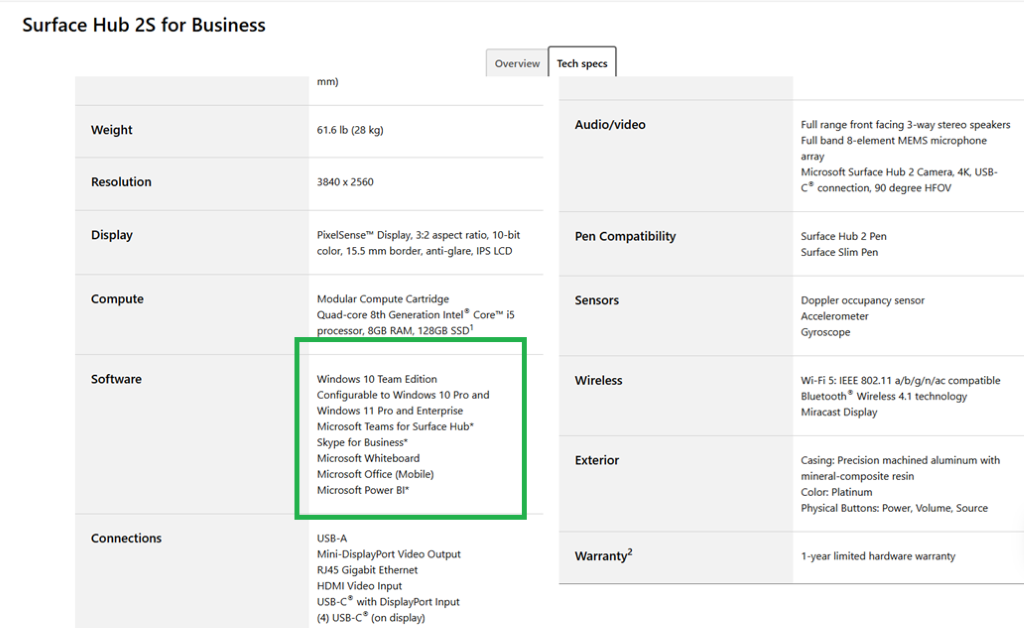Click the Compute row label
Viewport: 1024px width, 628px height.
pos(117,299)
